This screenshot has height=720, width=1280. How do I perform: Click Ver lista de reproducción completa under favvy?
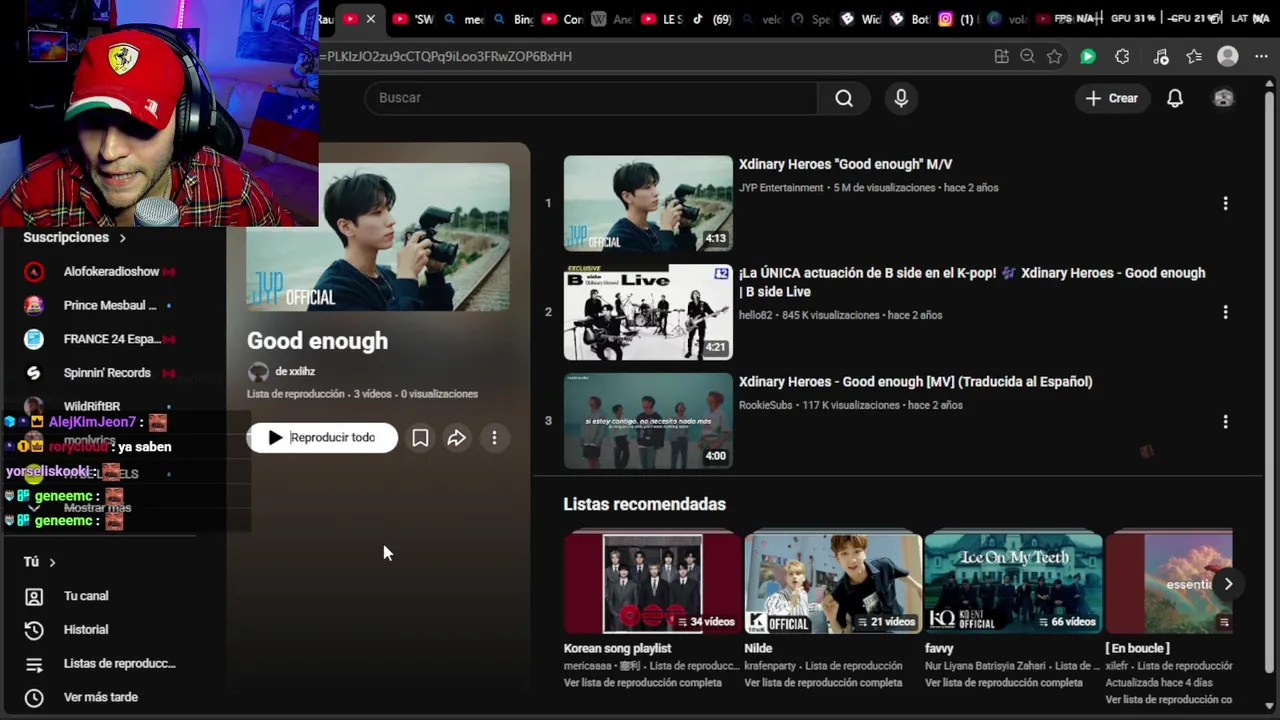coord(1004,683)
